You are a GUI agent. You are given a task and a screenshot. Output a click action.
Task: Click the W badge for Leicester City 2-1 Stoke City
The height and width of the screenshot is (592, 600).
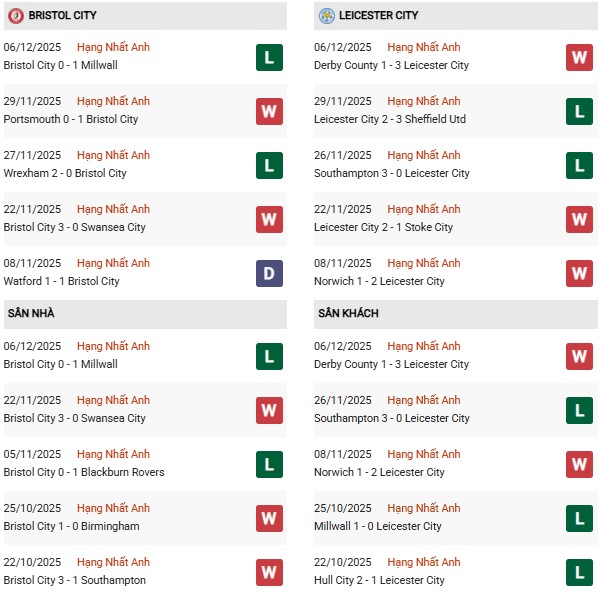point(580,219)
